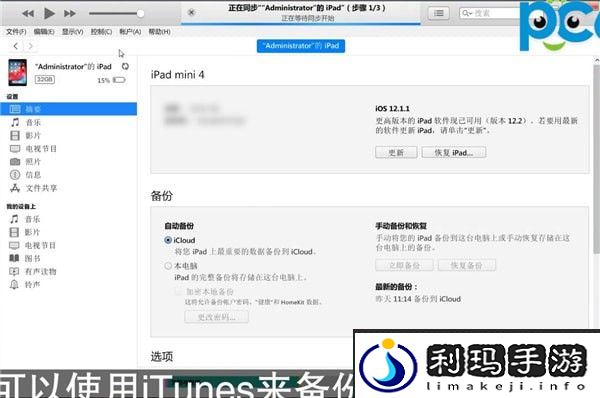Click the 更新 button
This screenshot has height=398, width=600.
point(396,152)
